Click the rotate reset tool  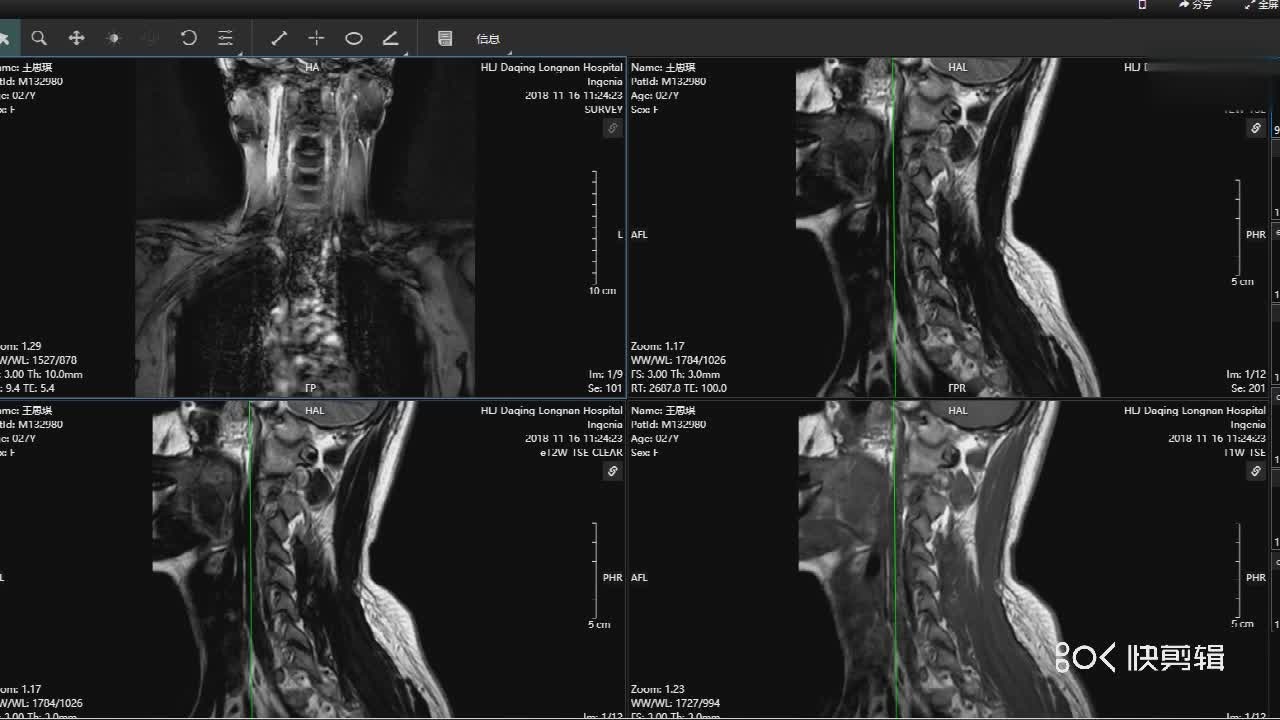pos(188,38)
